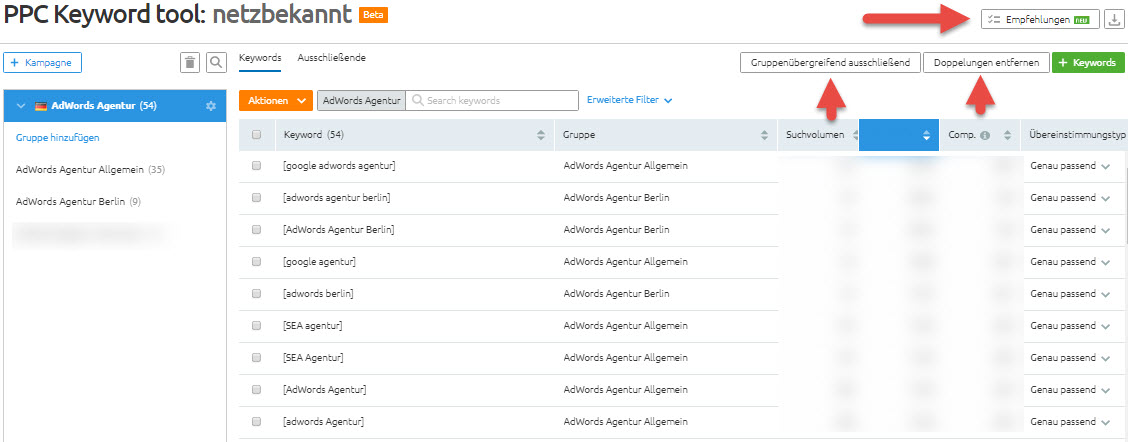The width and height of the screenshot is (1128, 442).
Task: Check the [SEA Agentur] capitalized row
Action: [x=257, y=357]
